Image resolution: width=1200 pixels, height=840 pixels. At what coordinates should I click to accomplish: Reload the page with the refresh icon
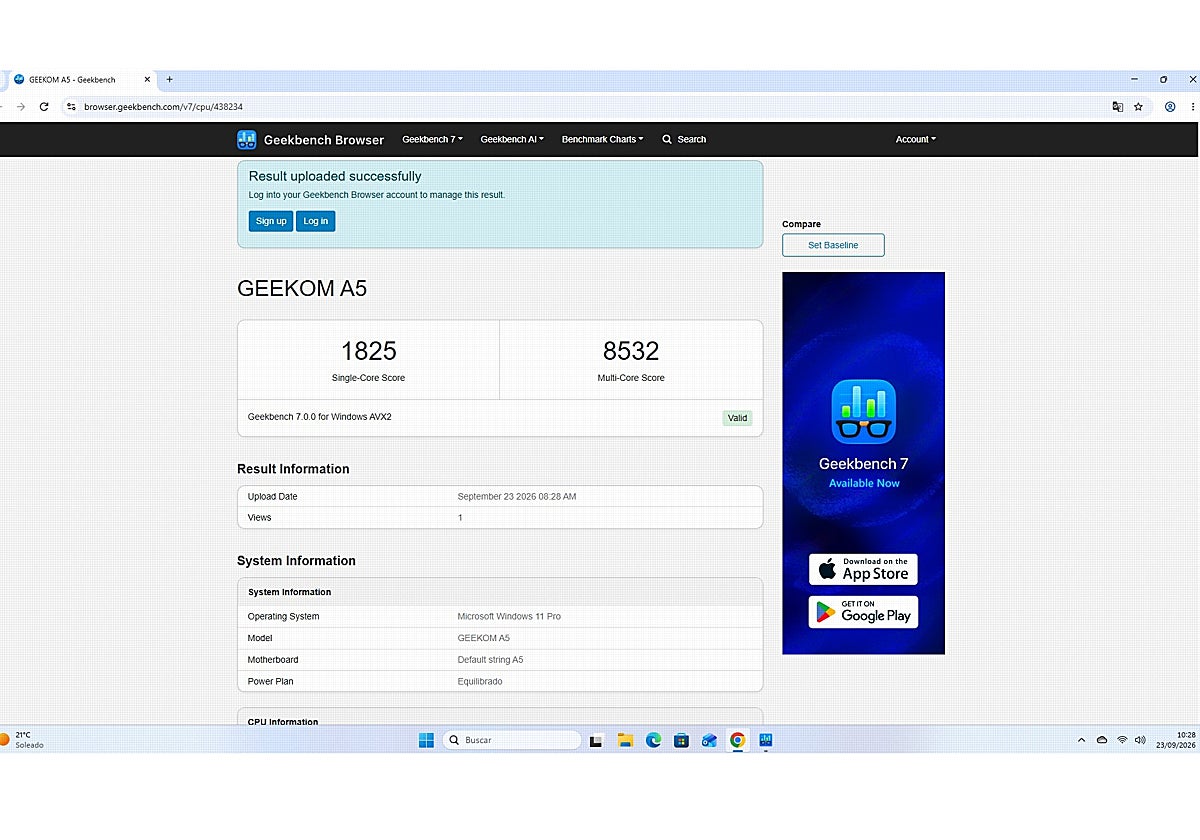point(44,107)
